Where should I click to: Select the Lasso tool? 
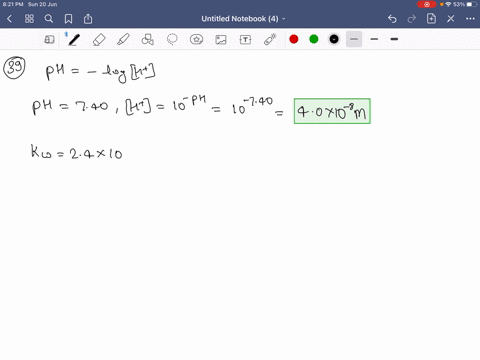tap(172, 40)
